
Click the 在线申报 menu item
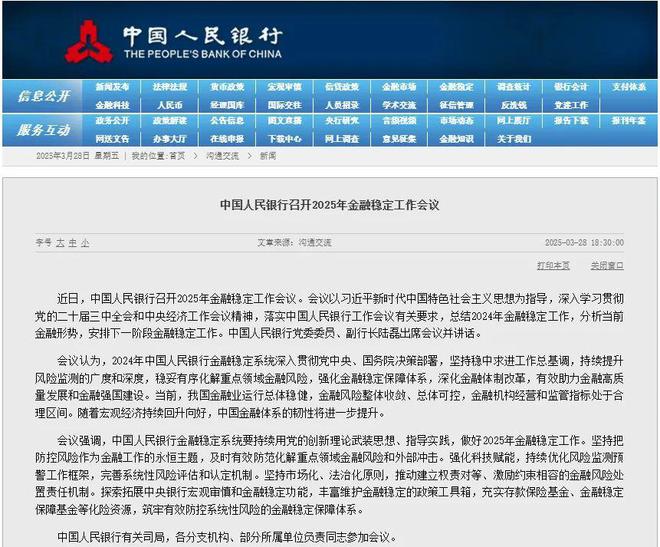(x=227, y=139)
